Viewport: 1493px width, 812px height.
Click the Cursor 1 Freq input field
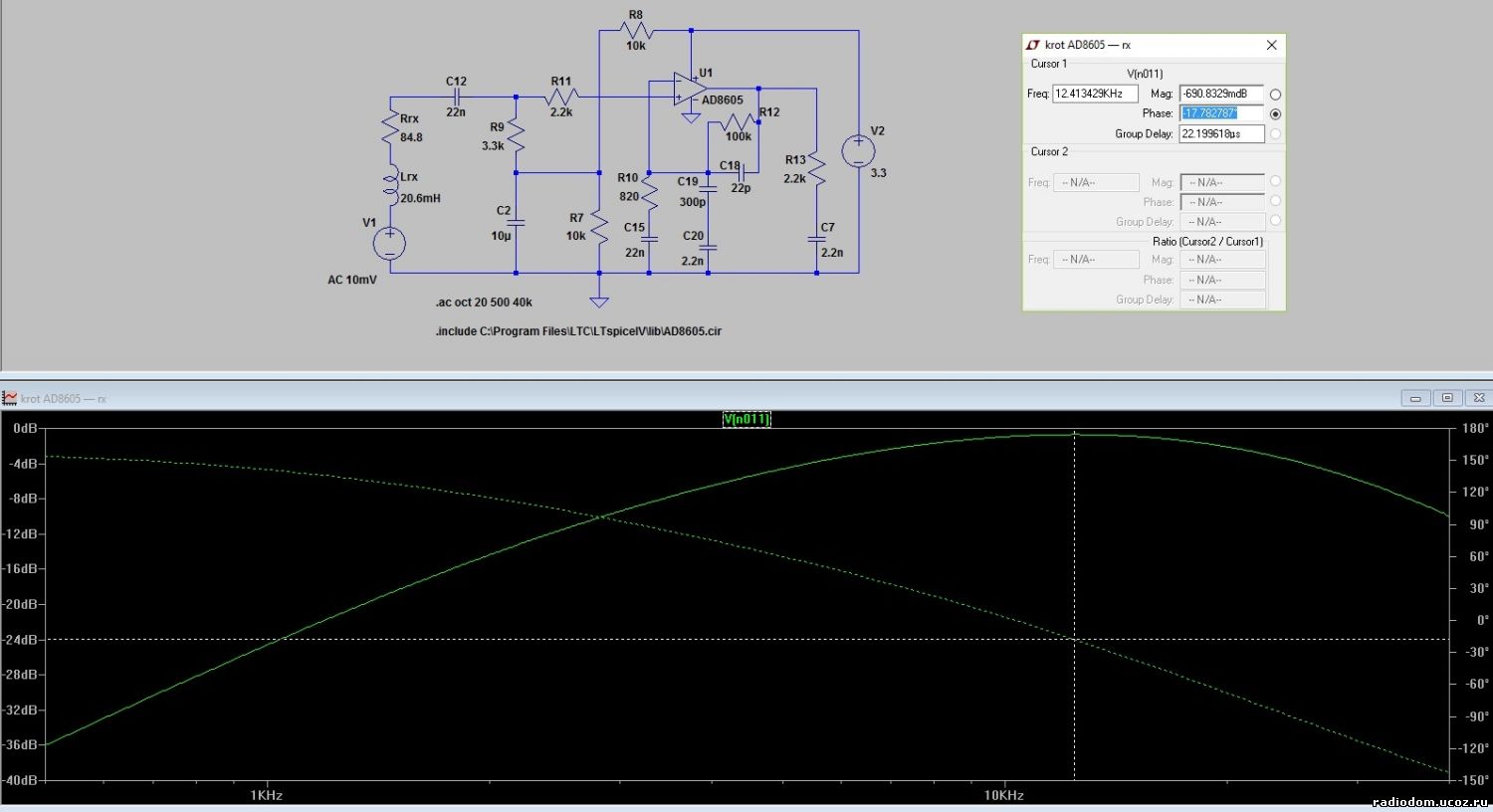(1095, 94)
